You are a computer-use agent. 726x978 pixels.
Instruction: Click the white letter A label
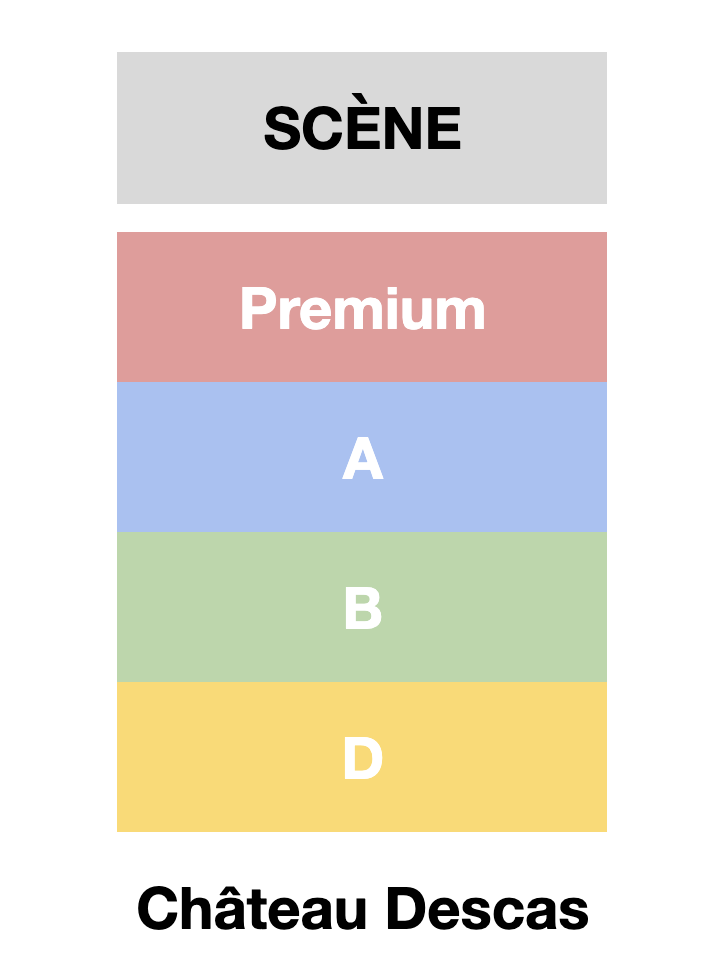click(x=362, y=459)
